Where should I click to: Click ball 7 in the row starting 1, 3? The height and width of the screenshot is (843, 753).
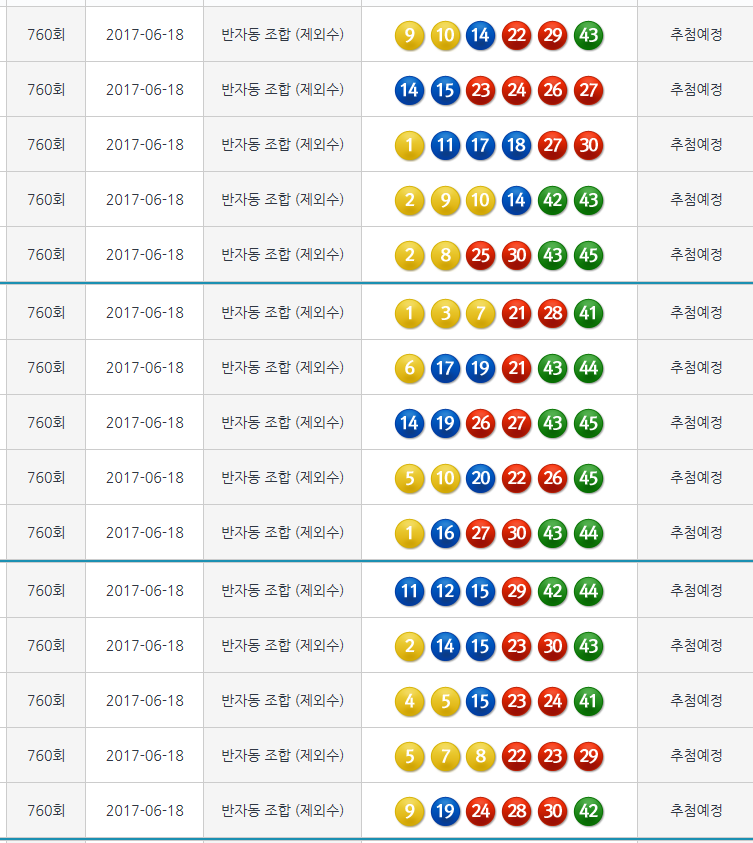point(481,313)
